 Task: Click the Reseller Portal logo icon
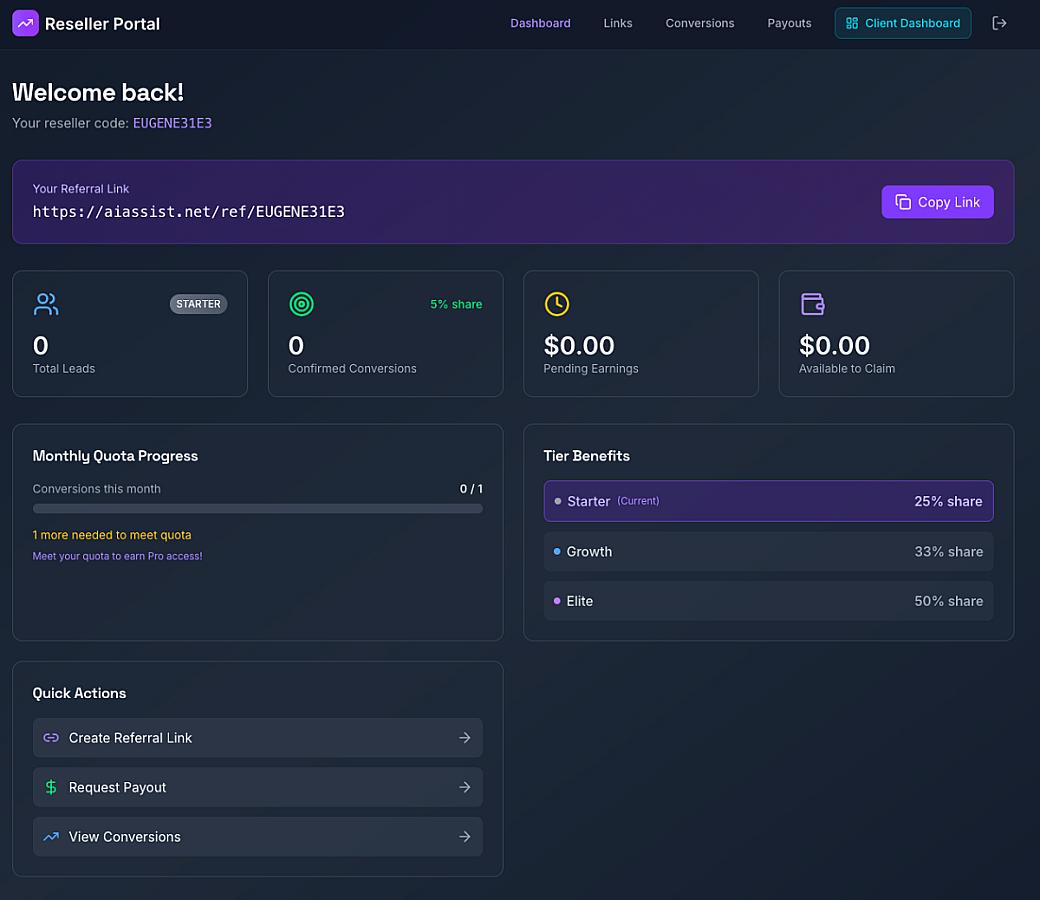[25, 23]
